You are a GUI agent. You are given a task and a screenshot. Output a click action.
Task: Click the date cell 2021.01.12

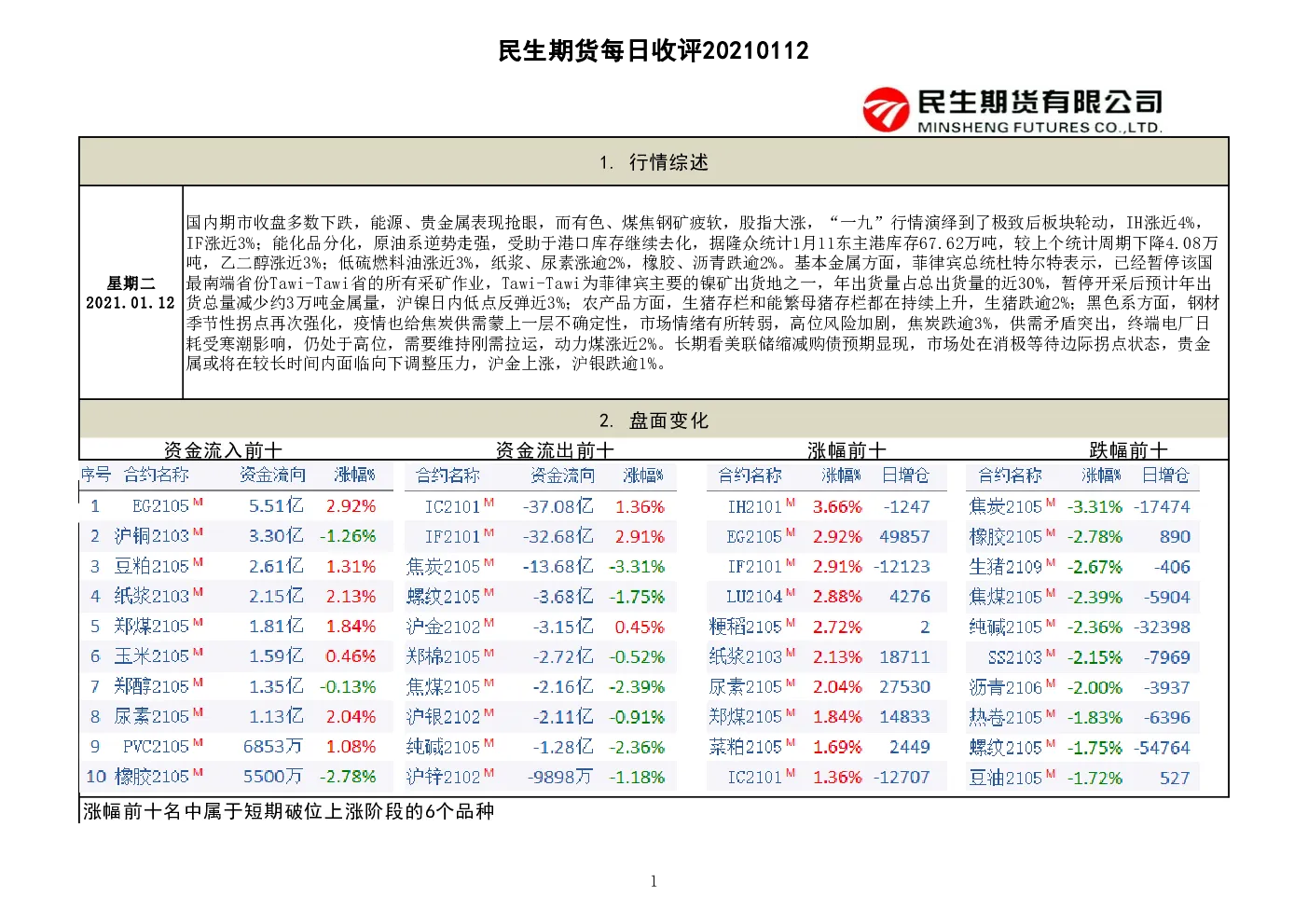click(x=131, y=303)
